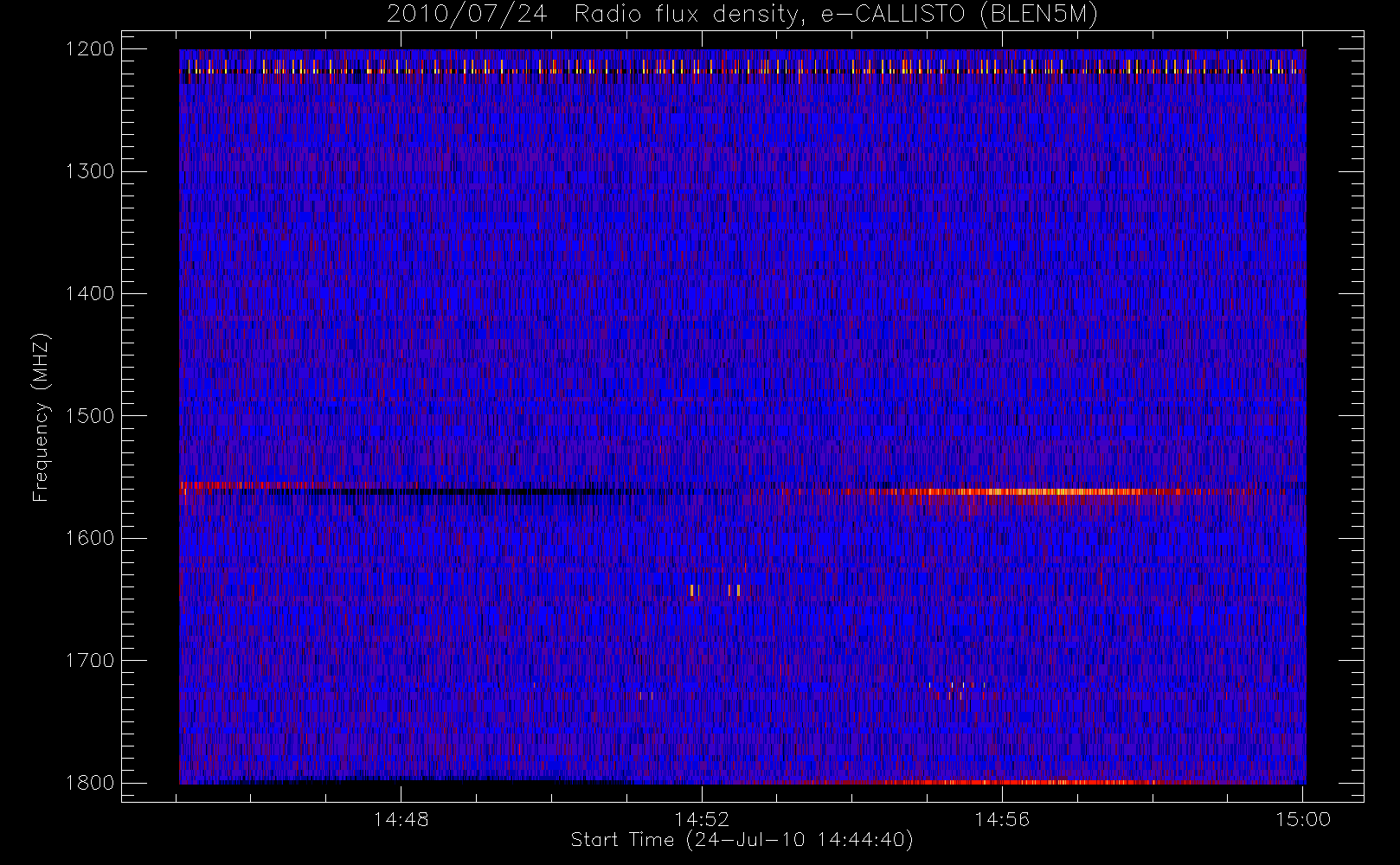Click the 14:52 time tick label

point(702,819)
